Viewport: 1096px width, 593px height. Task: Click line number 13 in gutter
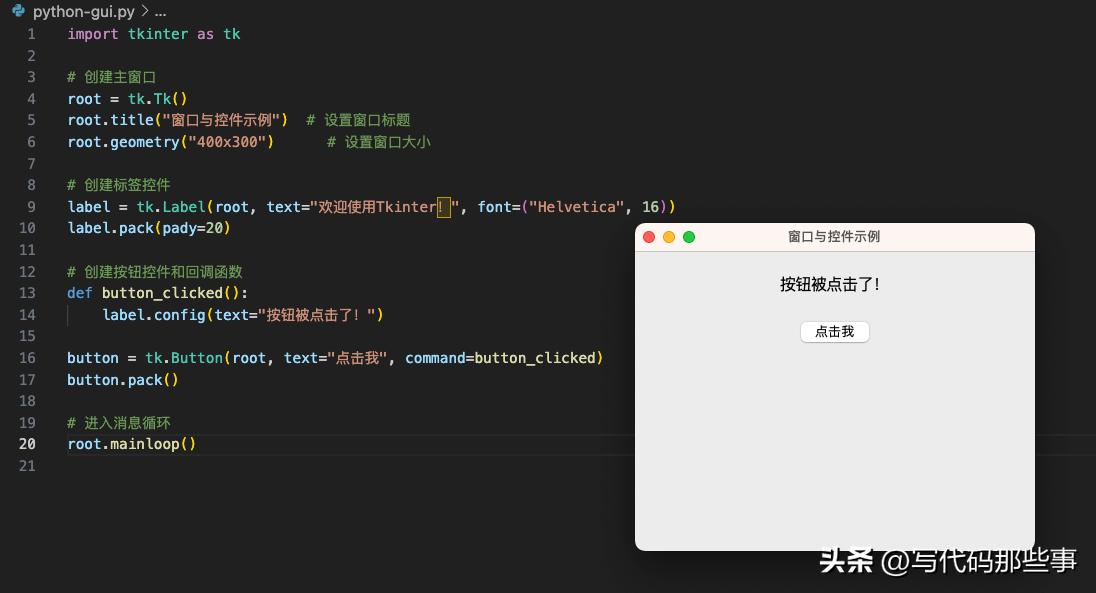(27, 292)
